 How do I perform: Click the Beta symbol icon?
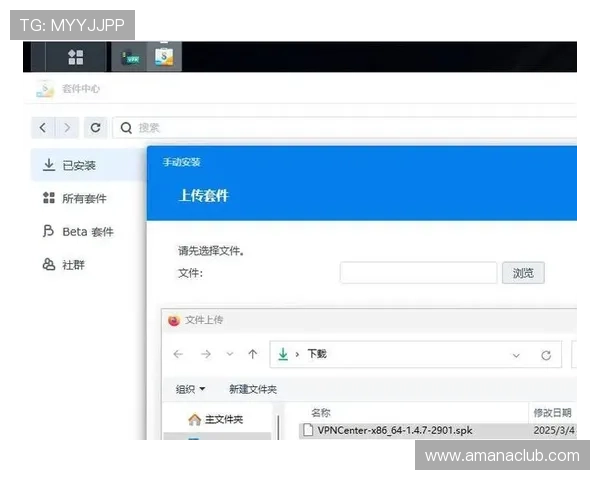[x=48, y=231]
